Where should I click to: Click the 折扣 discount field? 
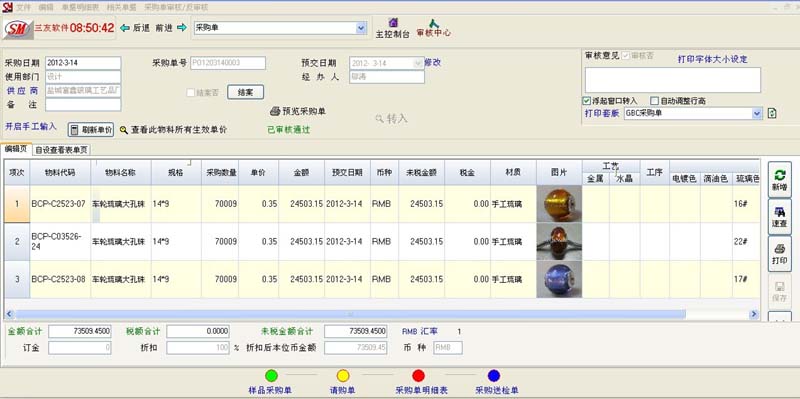[198, 348]
